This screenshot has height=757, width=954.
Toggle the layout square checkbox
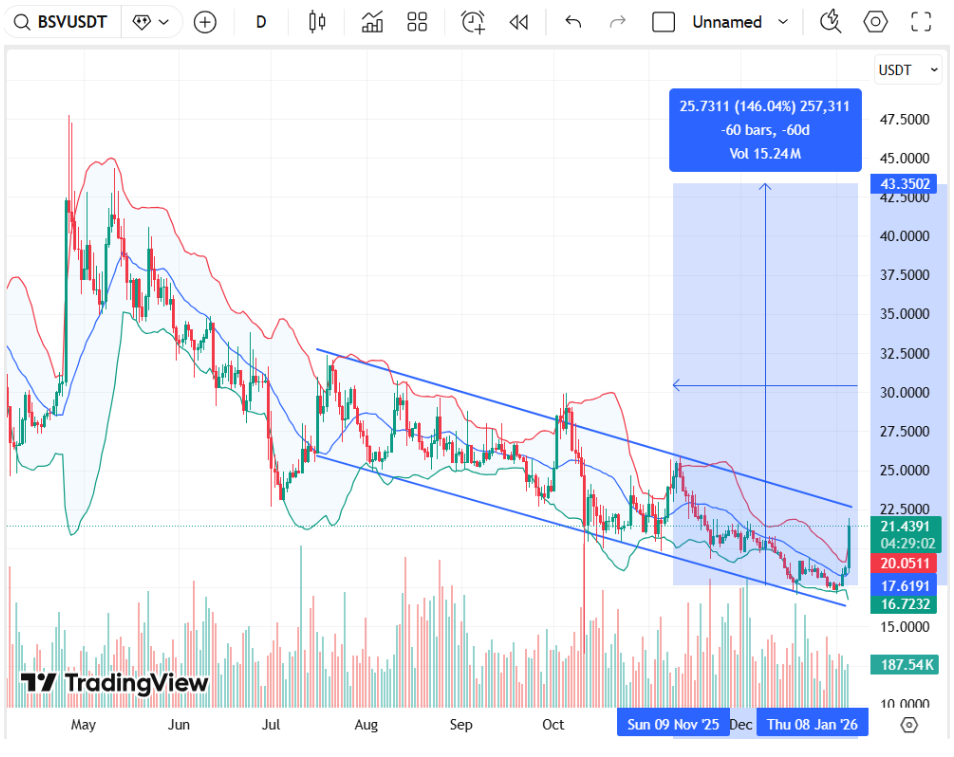(663, 22)
